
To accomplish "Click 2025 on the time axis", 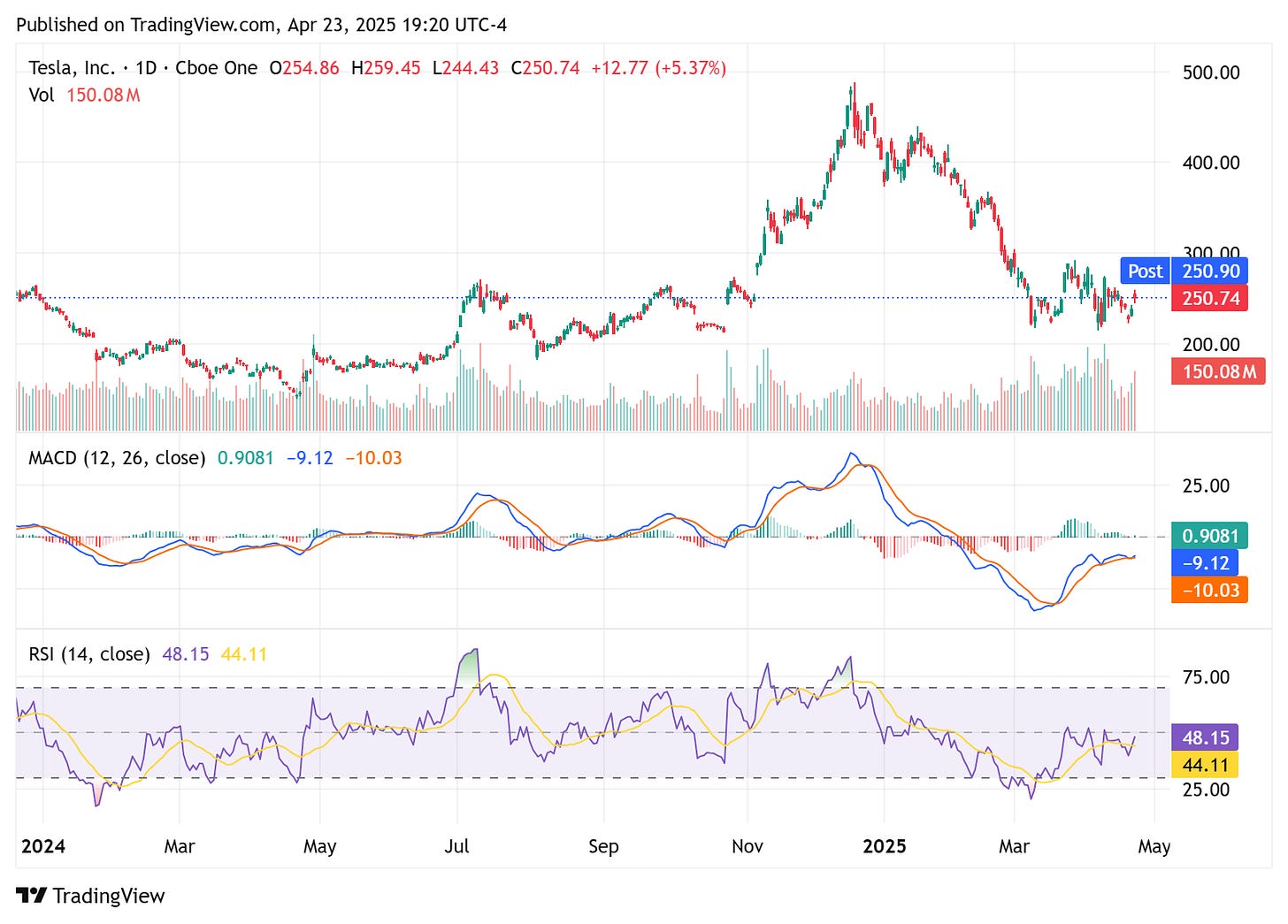I will click(885, 846).
